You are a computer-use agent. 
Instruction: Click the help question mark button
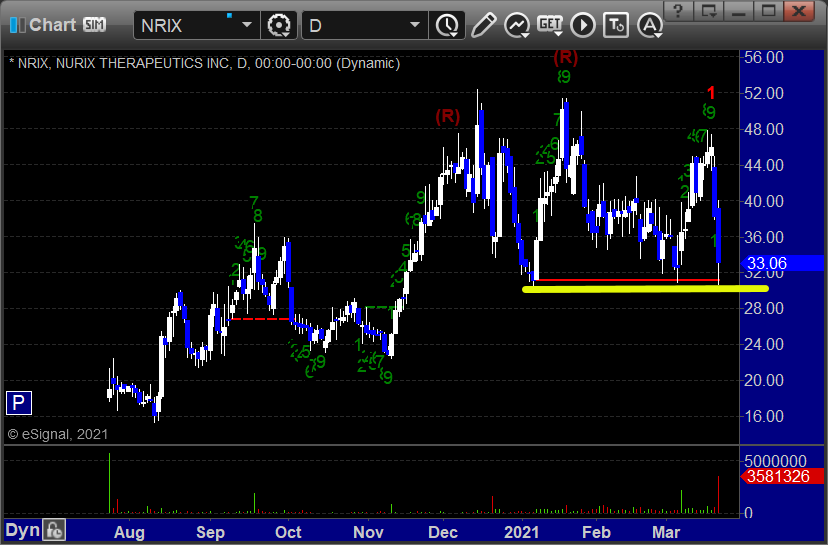coord(679,10)
